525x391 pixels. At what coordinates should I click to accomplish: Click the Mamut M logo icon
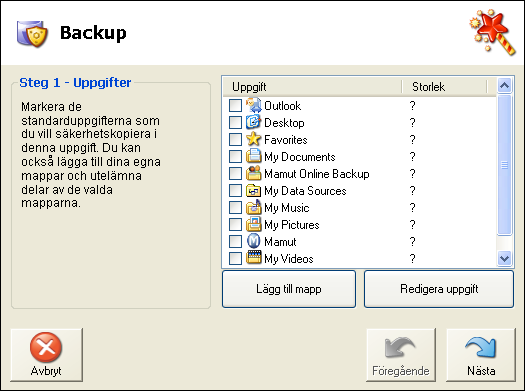coord(254,241)
